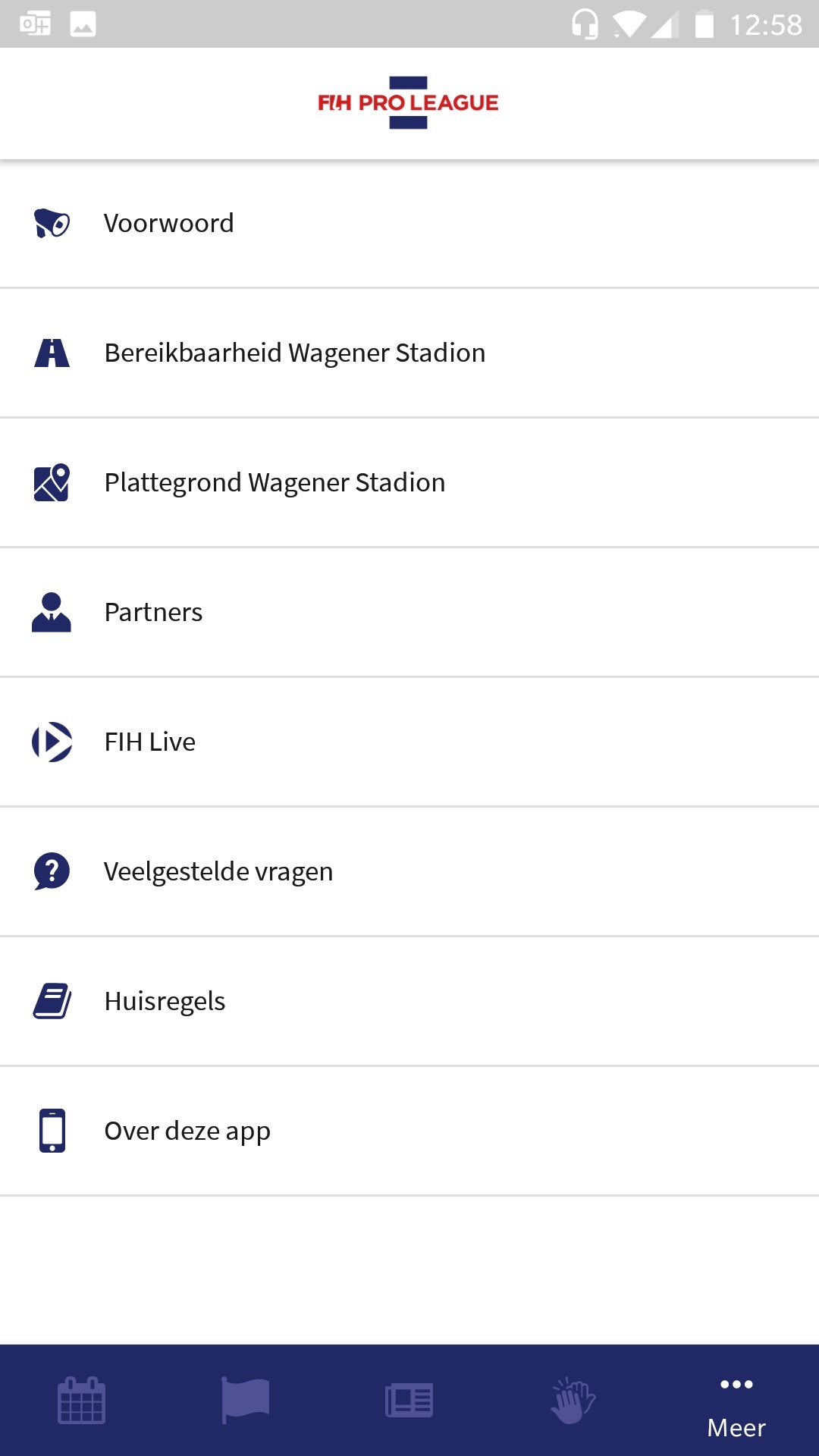Tap the question mark icon for FAQ
Image resolution: width=819 pixels, height=1456 pixels.
[52, 871]
